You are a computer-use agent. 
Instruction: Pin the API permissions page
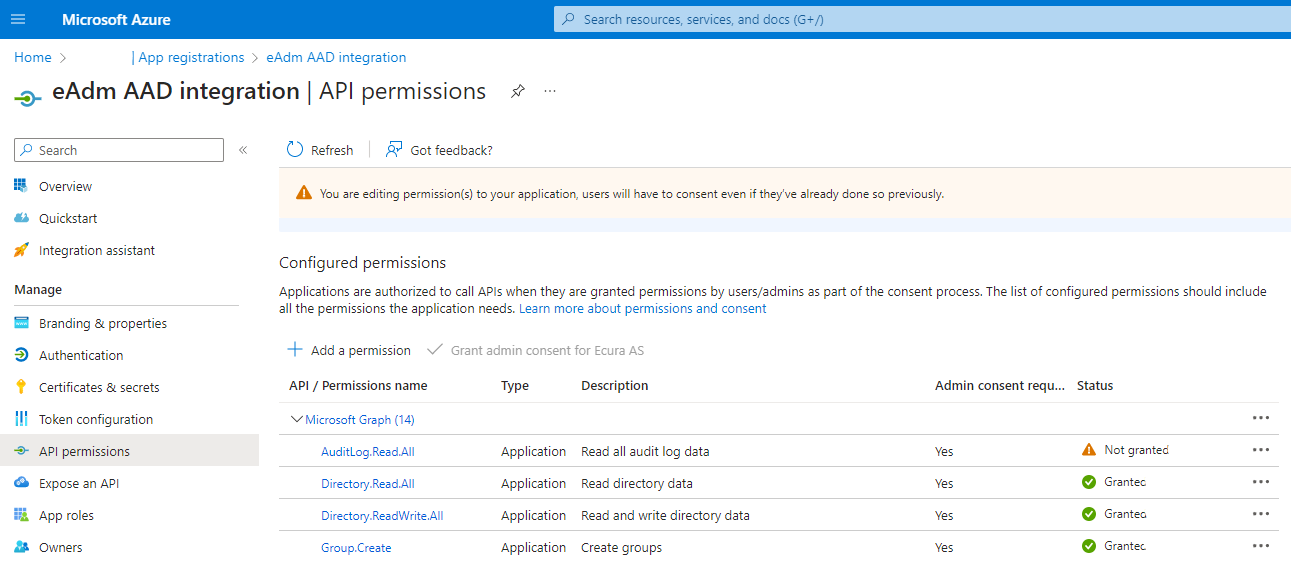pyautogui.click(x=517, y=91)
